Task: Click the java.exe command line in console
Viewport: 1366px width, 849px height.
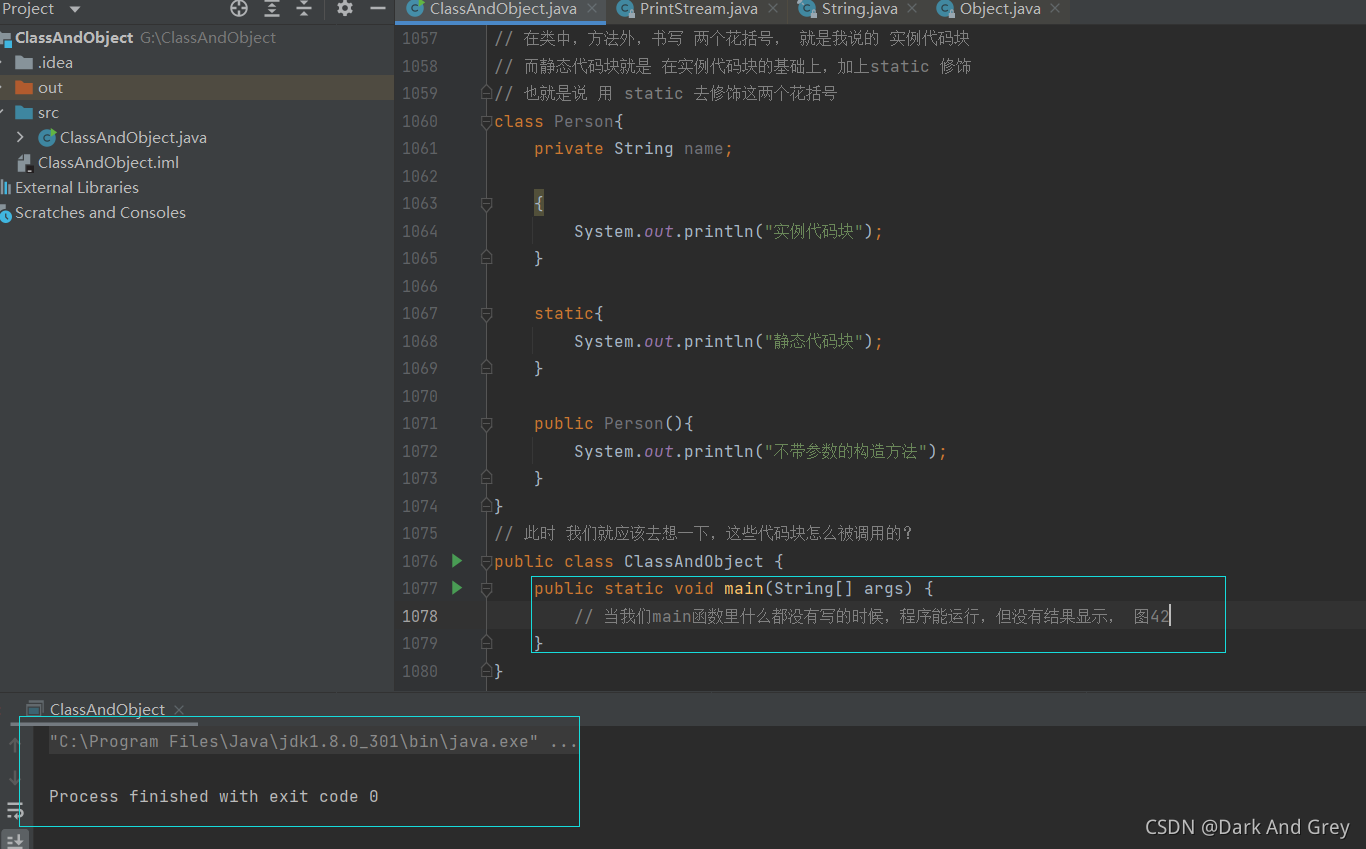Action: click(x=313, y=742)
